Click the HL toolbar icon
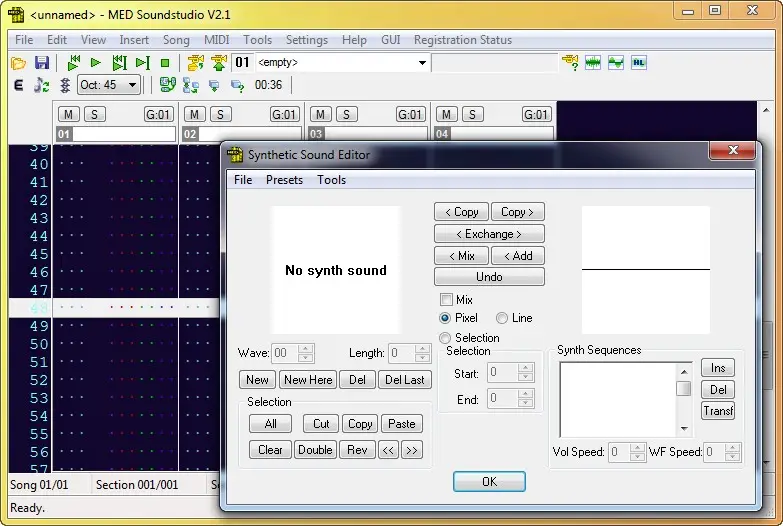The height and width of the screenshot is (526, 783). 639,63
